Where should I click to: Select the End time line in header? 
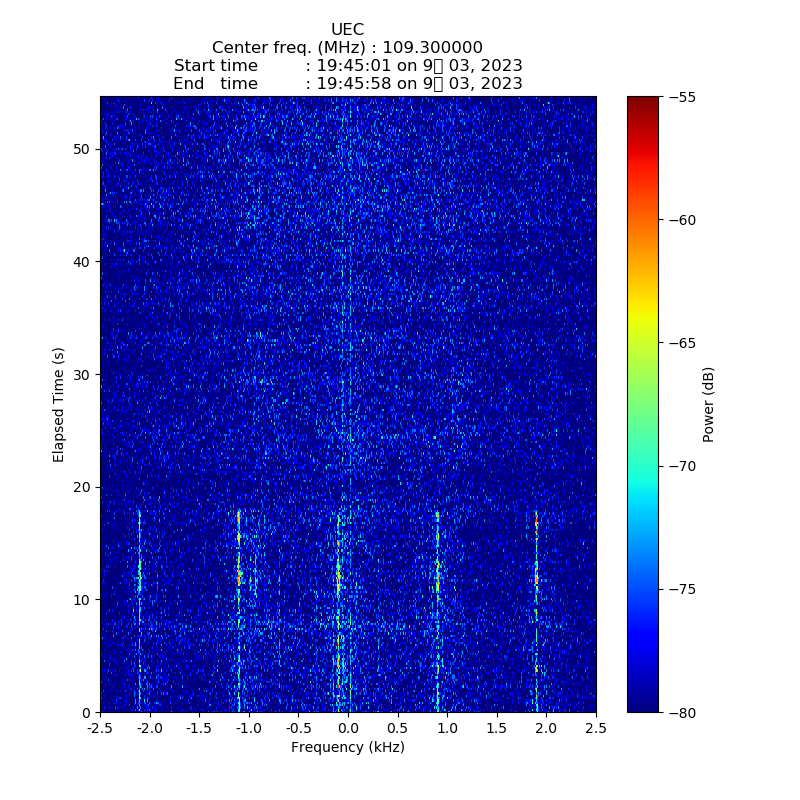tap(347, 84)
